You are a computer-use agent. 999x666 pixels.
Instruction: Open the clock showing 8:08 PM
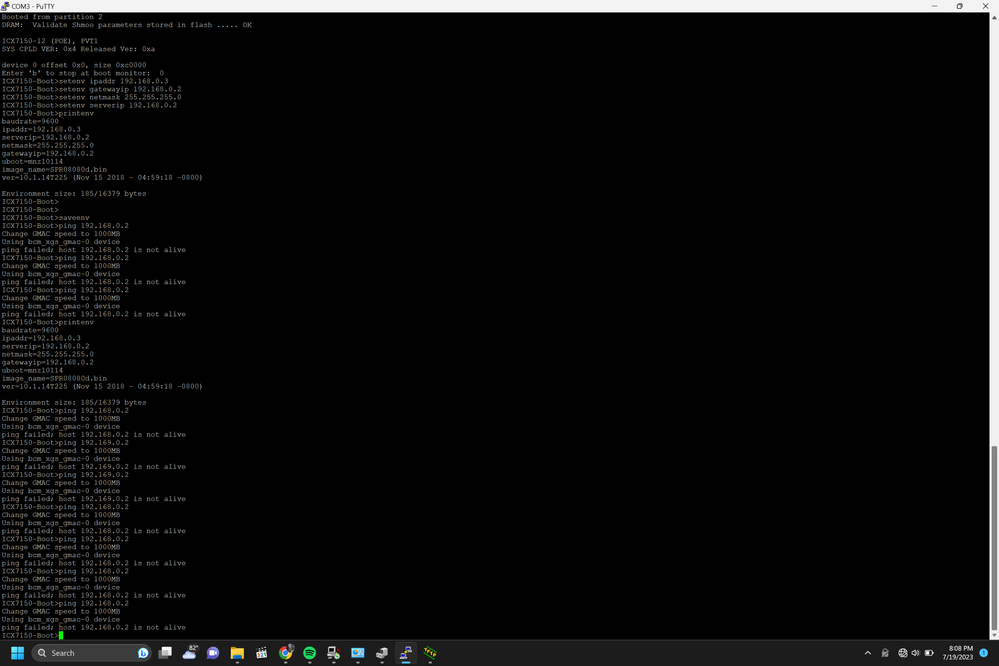[x=958, y=653]
